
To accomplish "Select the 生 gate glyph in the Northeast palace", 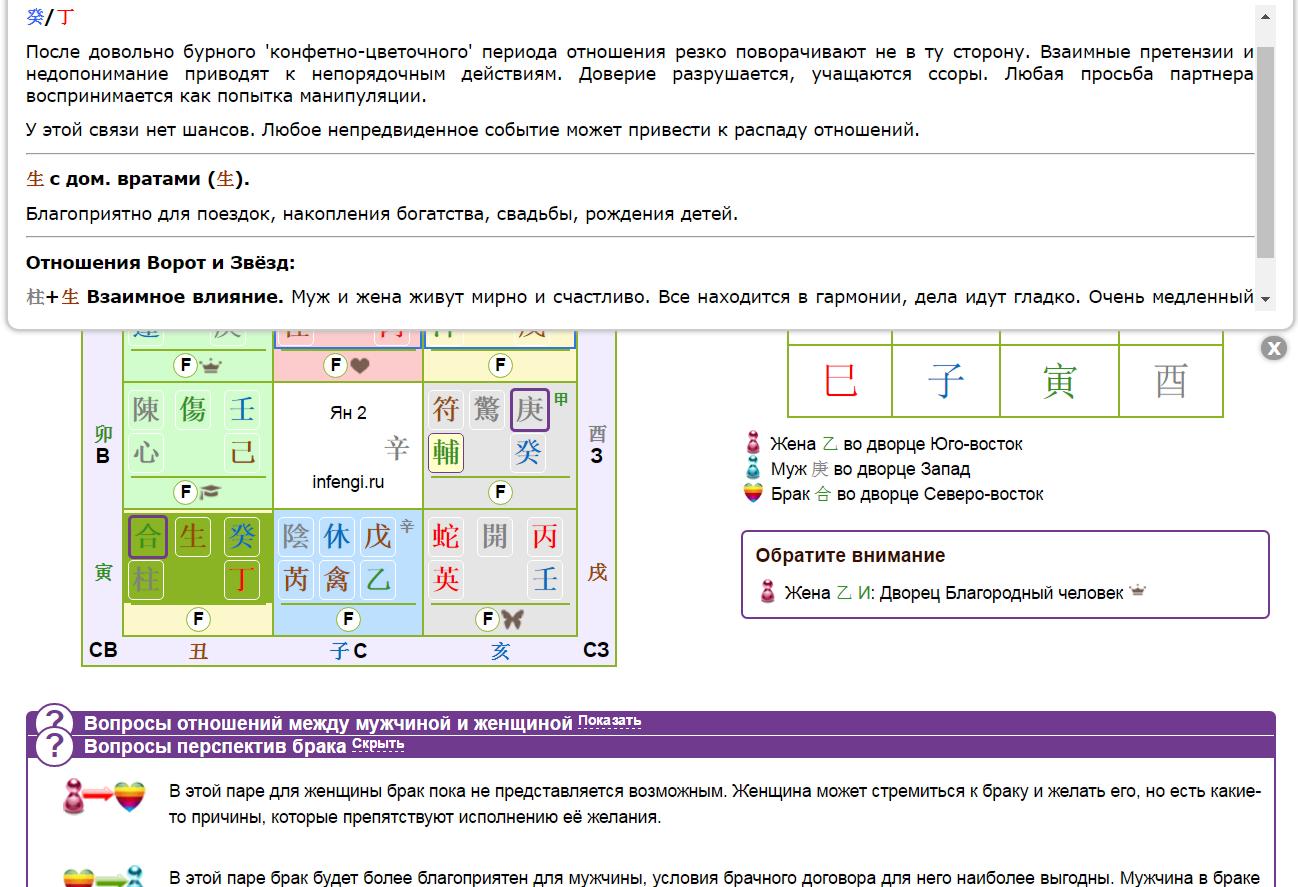I will (x=193, y=537).
